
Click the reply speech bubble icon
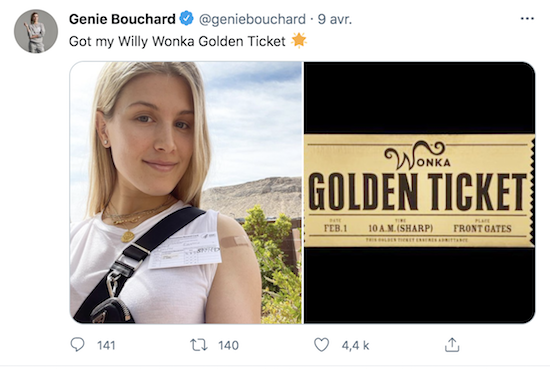click(77, 344)
